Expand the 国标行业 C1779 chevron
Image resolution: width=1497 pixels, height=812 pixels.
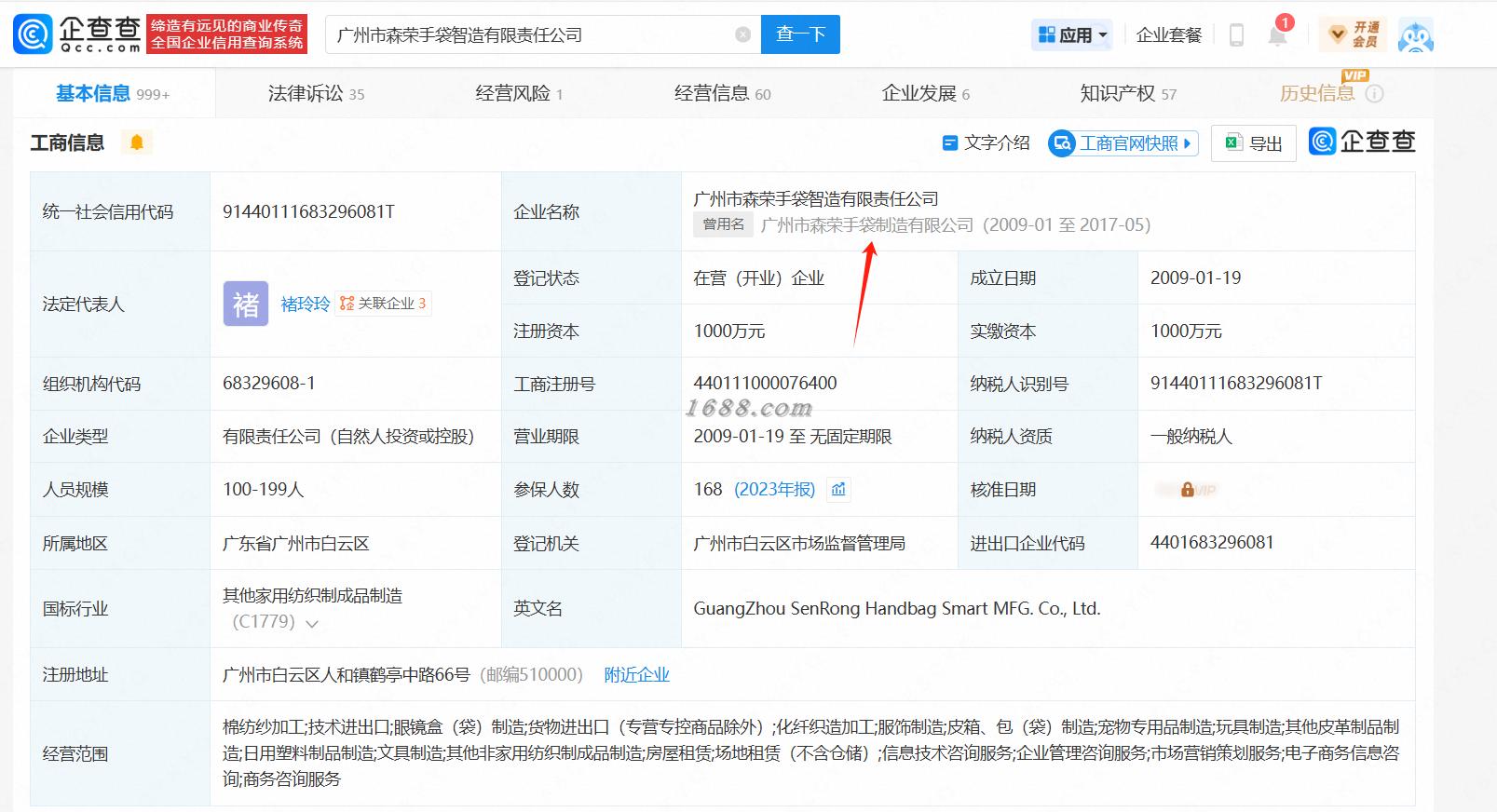(312, 623)
